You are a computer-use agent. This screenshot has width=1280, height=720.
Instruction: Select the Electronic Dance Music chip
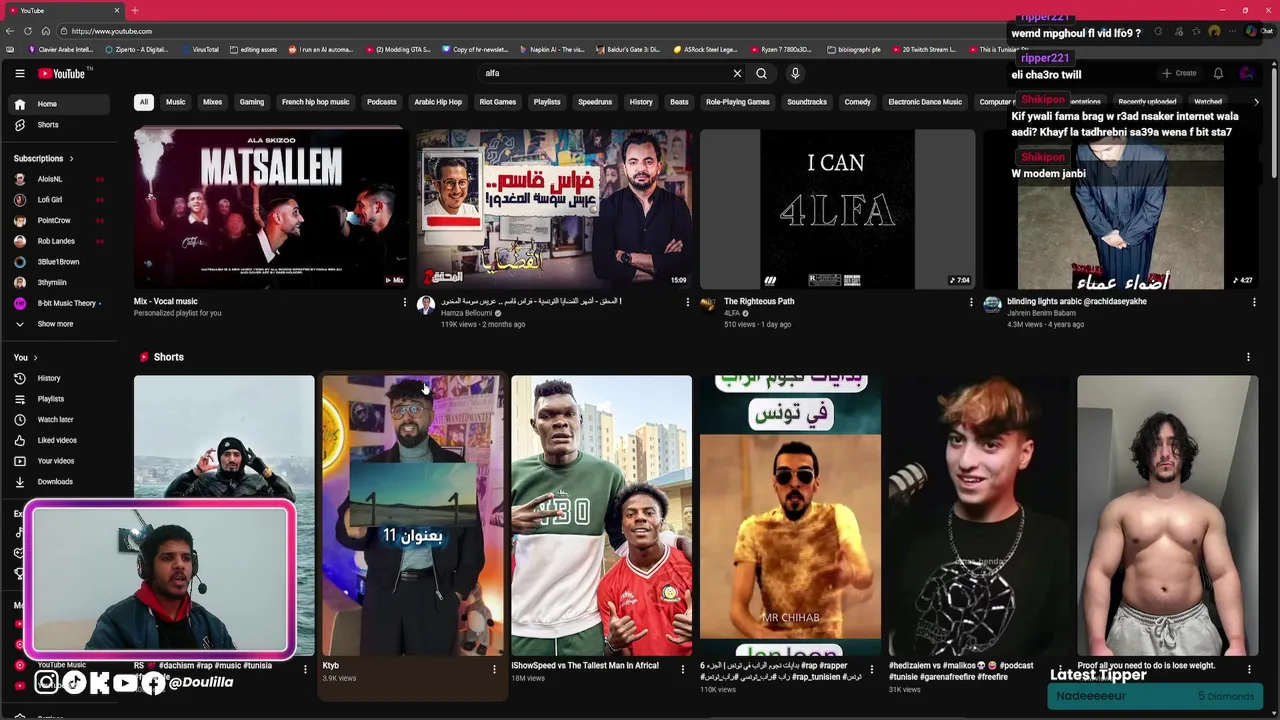[925, 102]
